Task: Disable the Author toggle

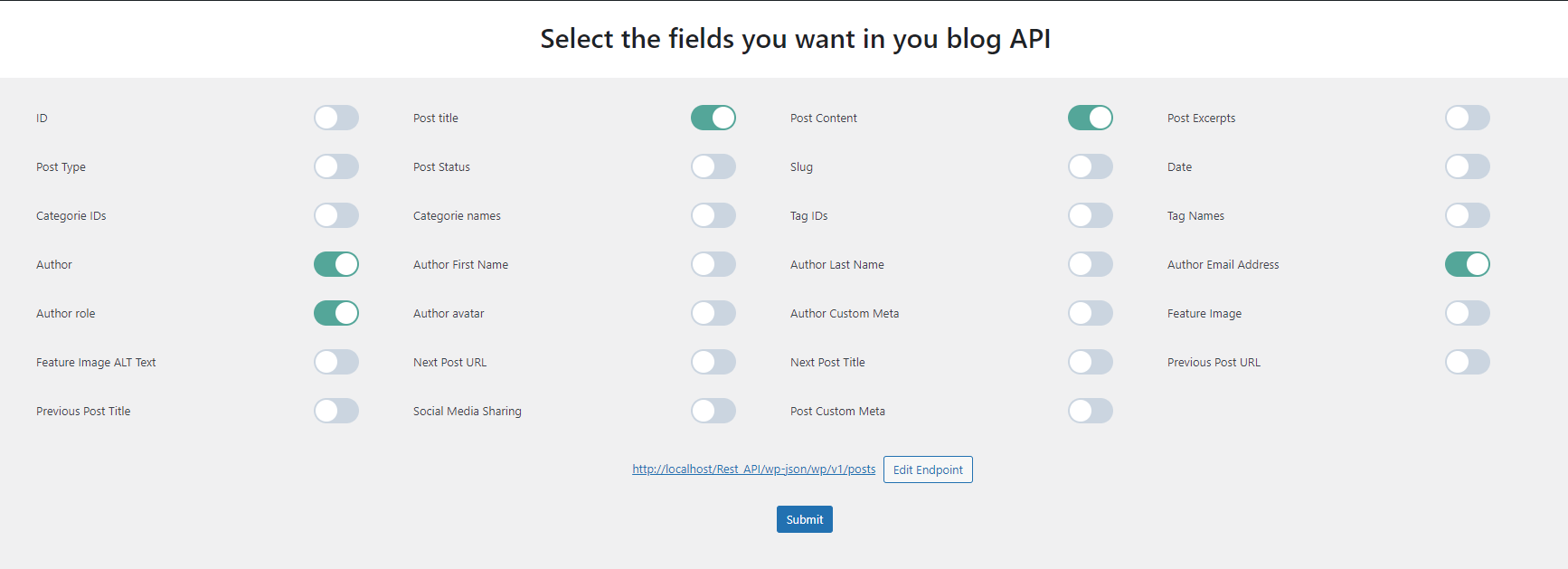Action: (x=336, y=264)
